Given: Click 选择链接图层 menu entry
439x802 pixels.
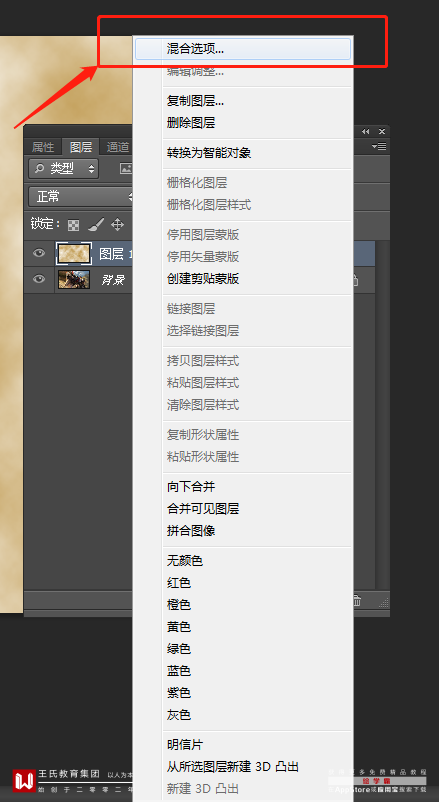Looking at the screenshot, I should (x=203, y=331).
